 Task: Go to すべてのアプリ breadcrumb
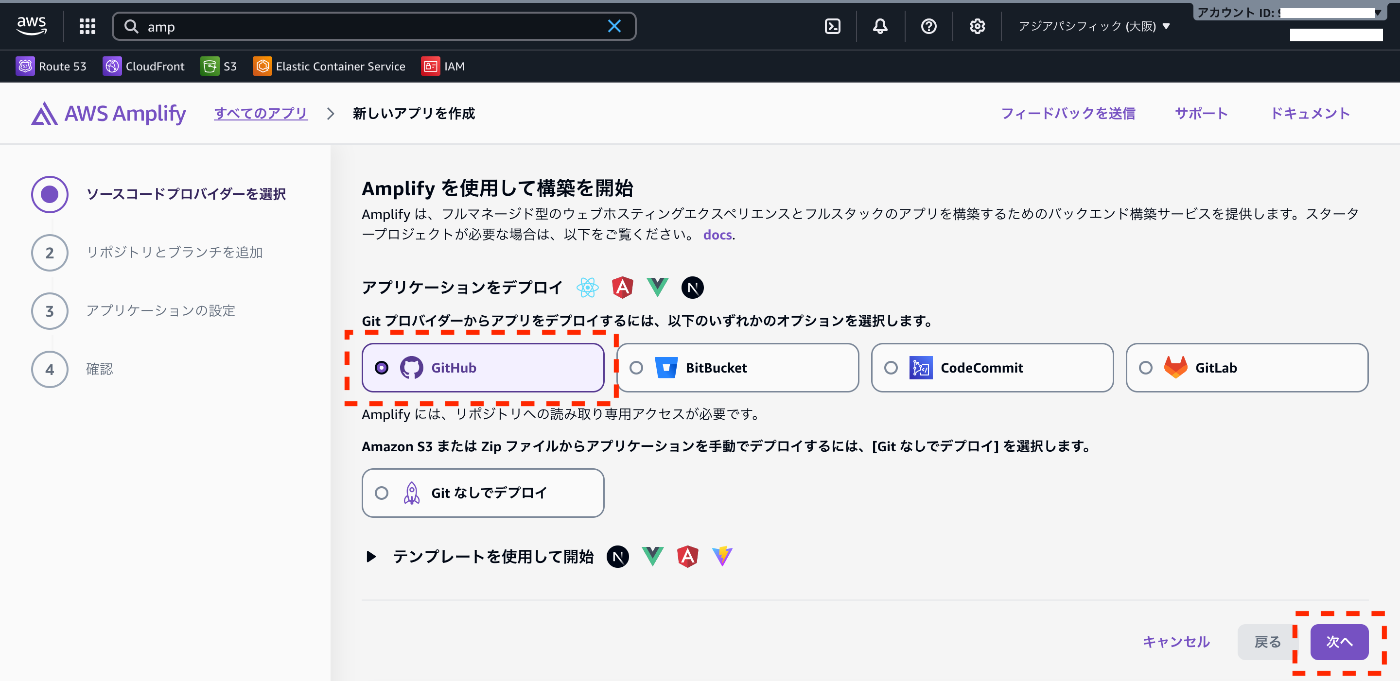261,113
